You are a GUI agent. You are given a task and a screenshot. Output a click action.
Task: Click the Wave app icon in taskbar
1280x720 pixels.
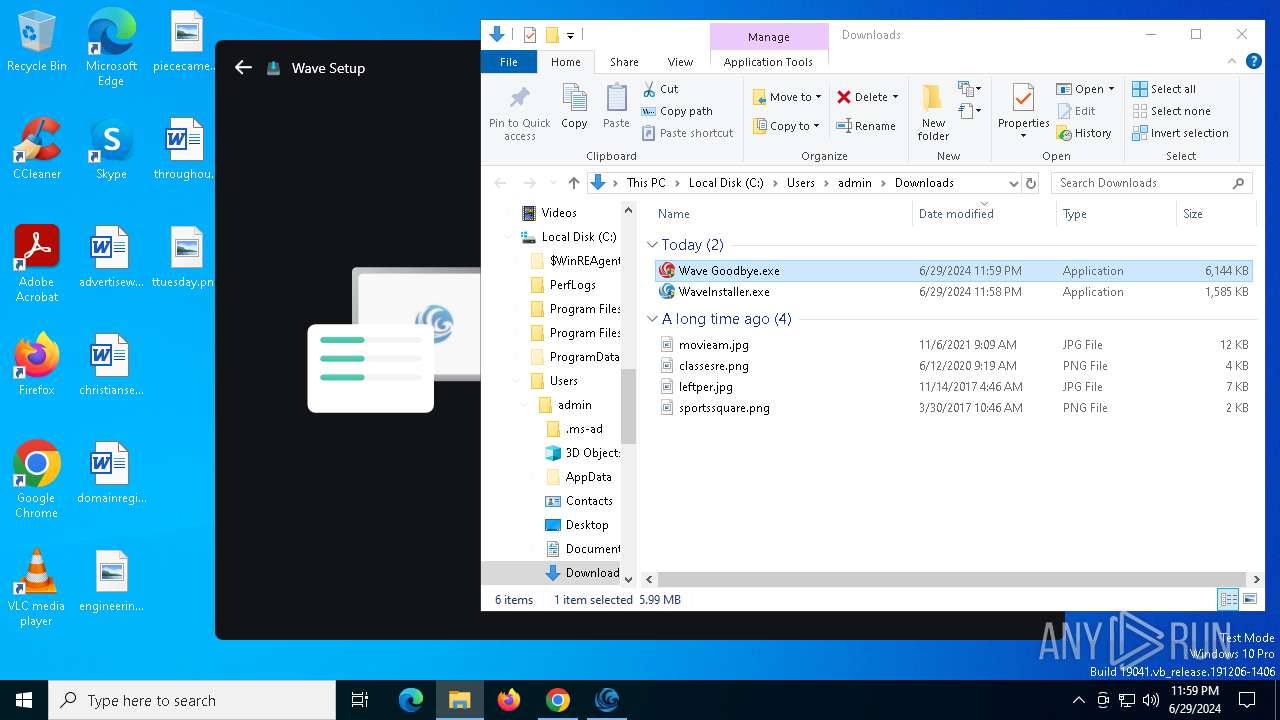click(x=607, y=700)
